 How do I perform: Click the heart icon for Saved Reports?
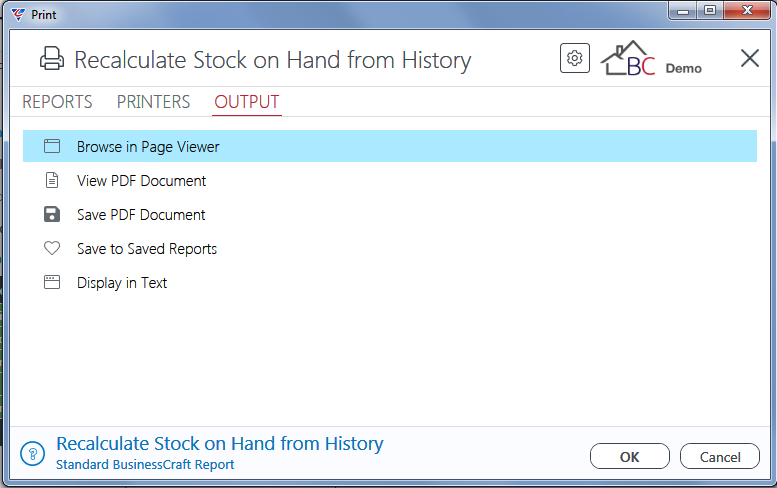52,248
